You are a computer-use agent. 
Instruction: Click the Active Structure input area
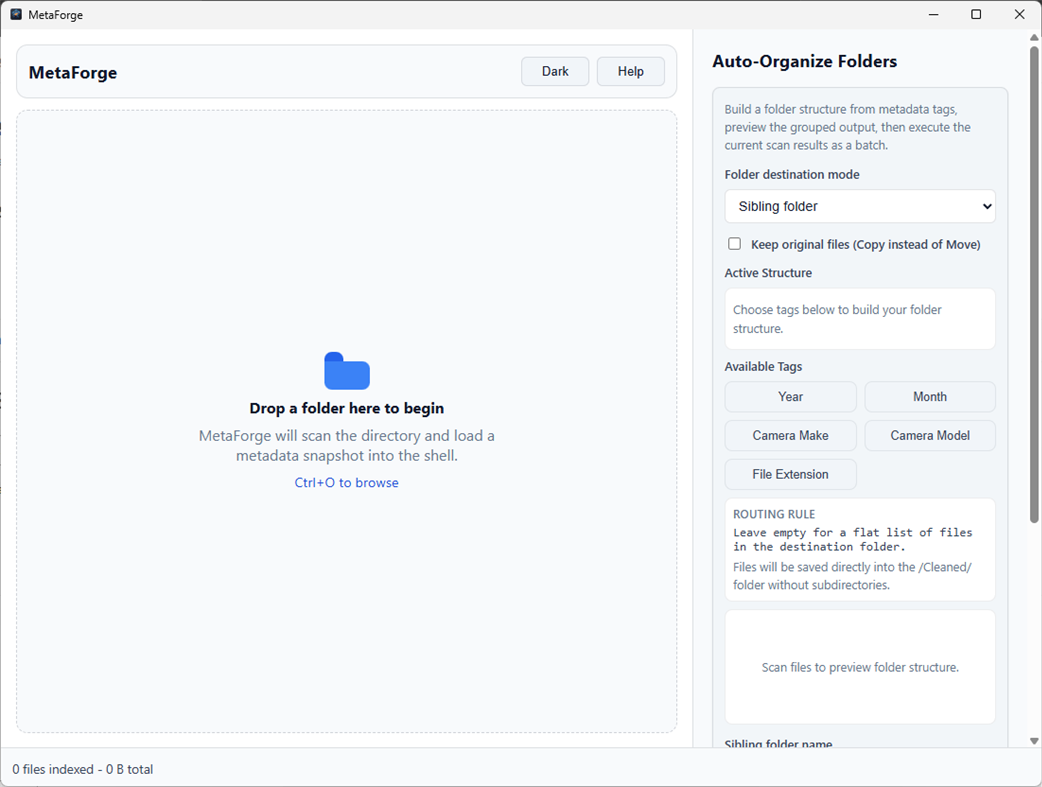(x=859, y=318)
